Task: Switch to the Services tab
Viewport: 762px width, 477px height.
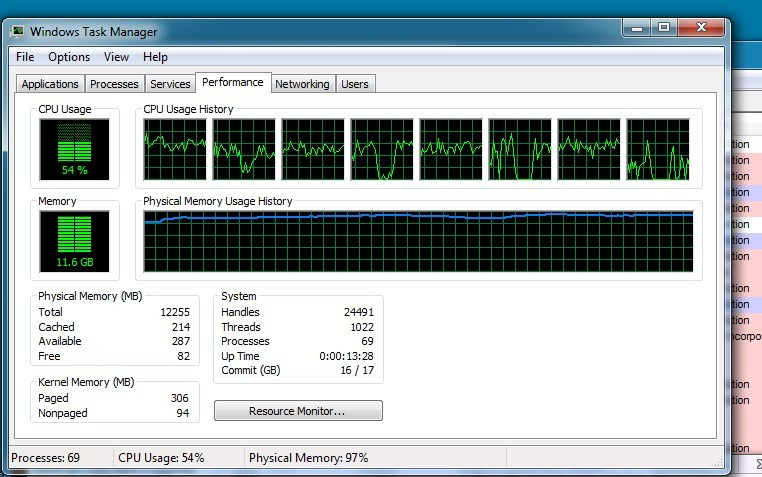Action: click(170, 84)
